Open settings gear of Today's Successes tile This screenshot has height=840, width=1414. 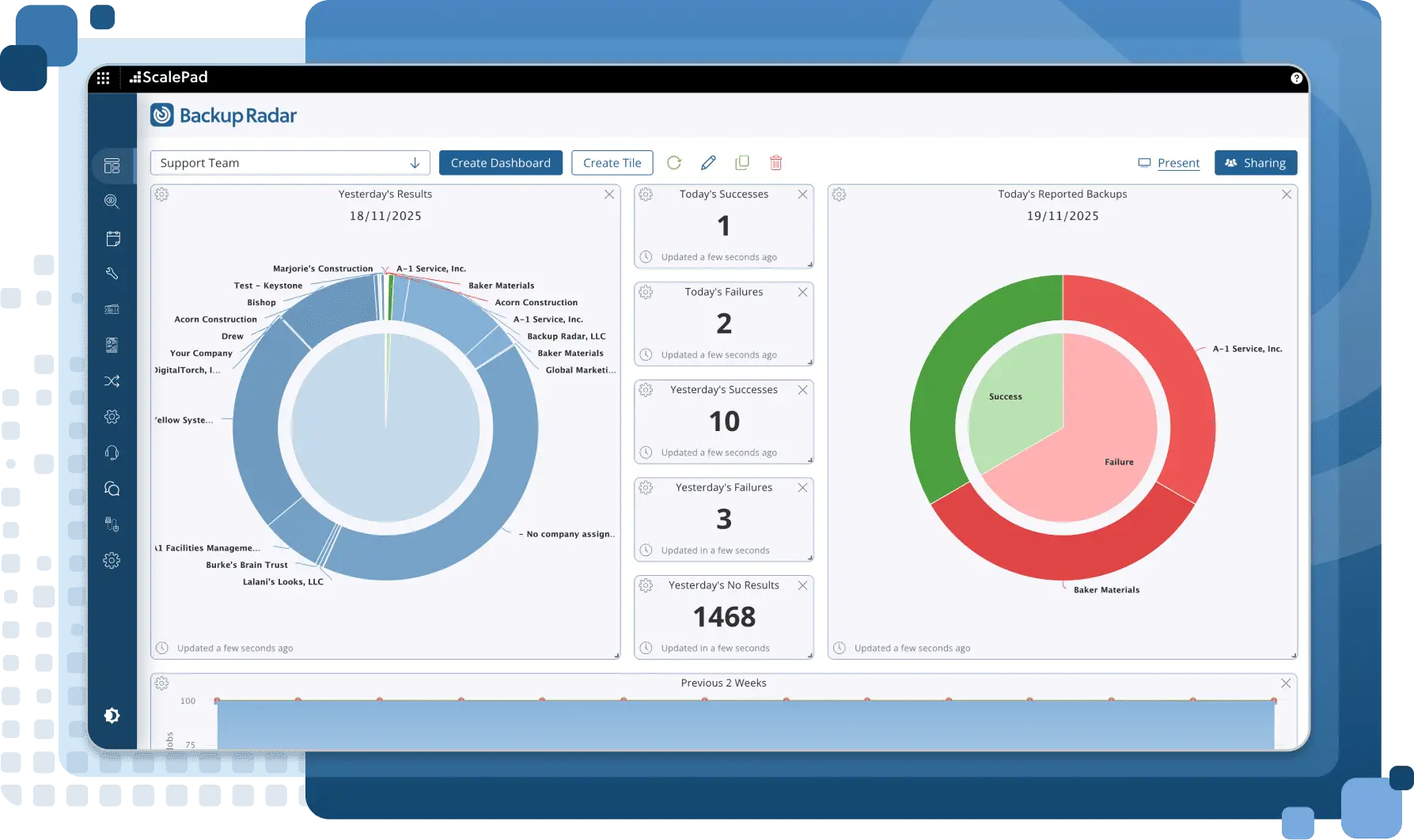click(646, 195)
